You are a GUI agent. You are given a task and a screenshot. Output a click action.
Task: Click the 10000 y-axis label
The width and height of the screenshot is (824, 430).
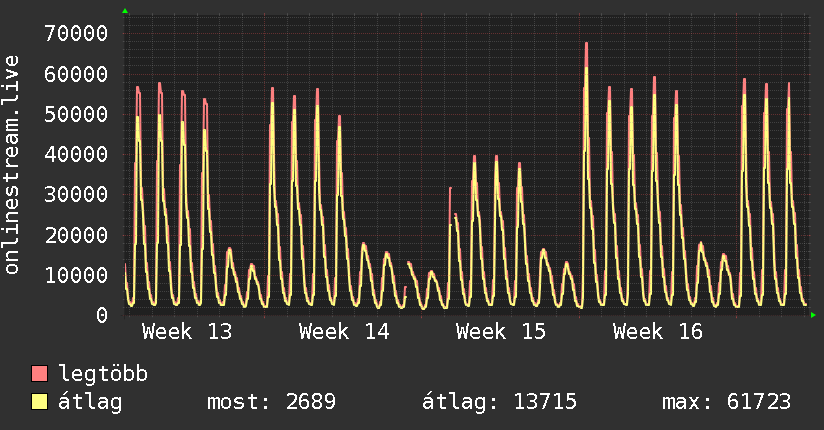click(76, 275)
